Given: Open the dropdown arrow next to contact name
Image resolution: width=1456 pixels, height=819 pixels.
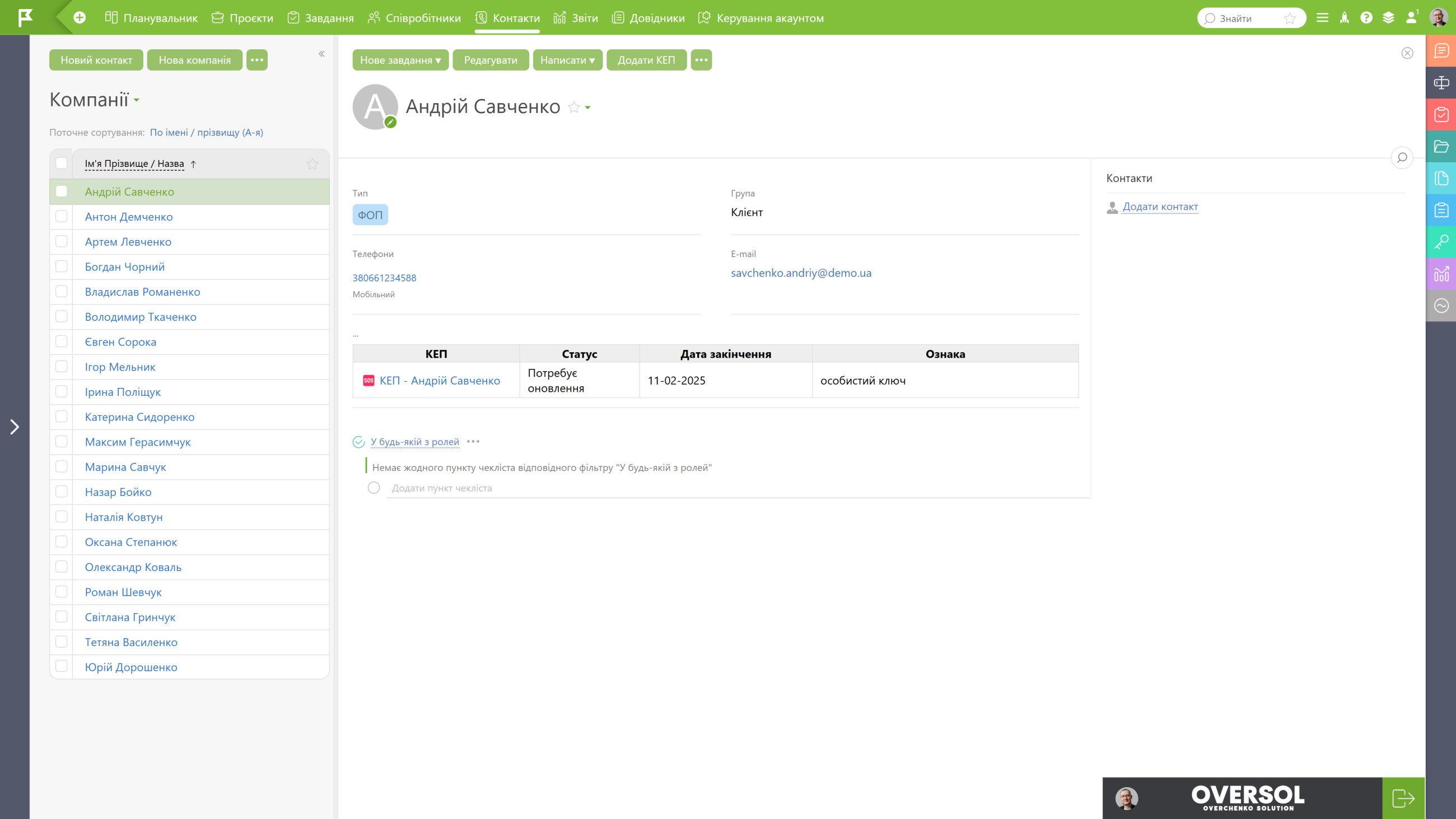Looking at the screenshot, I should point(588,107).
